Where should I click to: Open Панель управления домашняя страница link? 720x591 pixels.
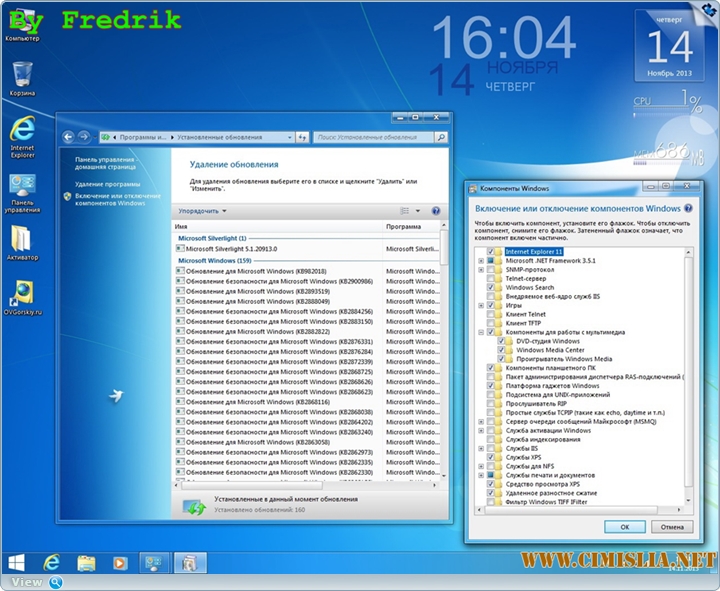(x=106, y=163)
